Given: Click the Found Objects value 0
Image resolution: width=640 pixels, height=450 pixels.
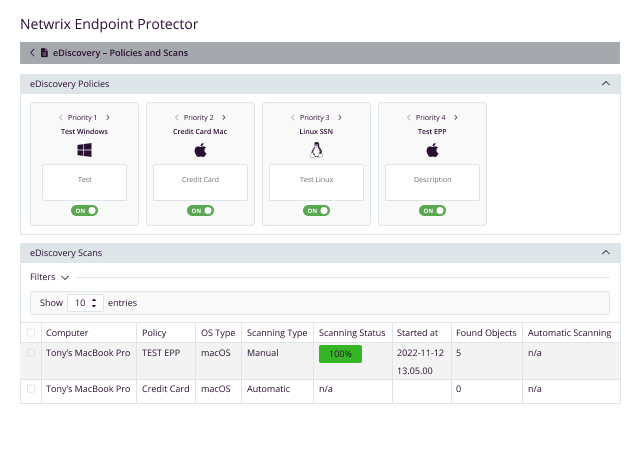Looking at the screenshot, I should point(458,389).
